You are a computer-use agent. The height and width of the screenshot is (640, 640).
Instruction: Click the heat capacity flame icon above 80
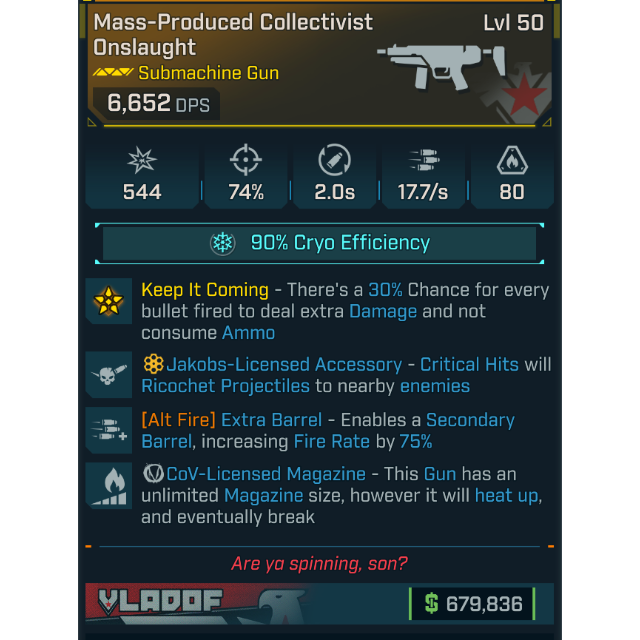[x=512, y=160]
